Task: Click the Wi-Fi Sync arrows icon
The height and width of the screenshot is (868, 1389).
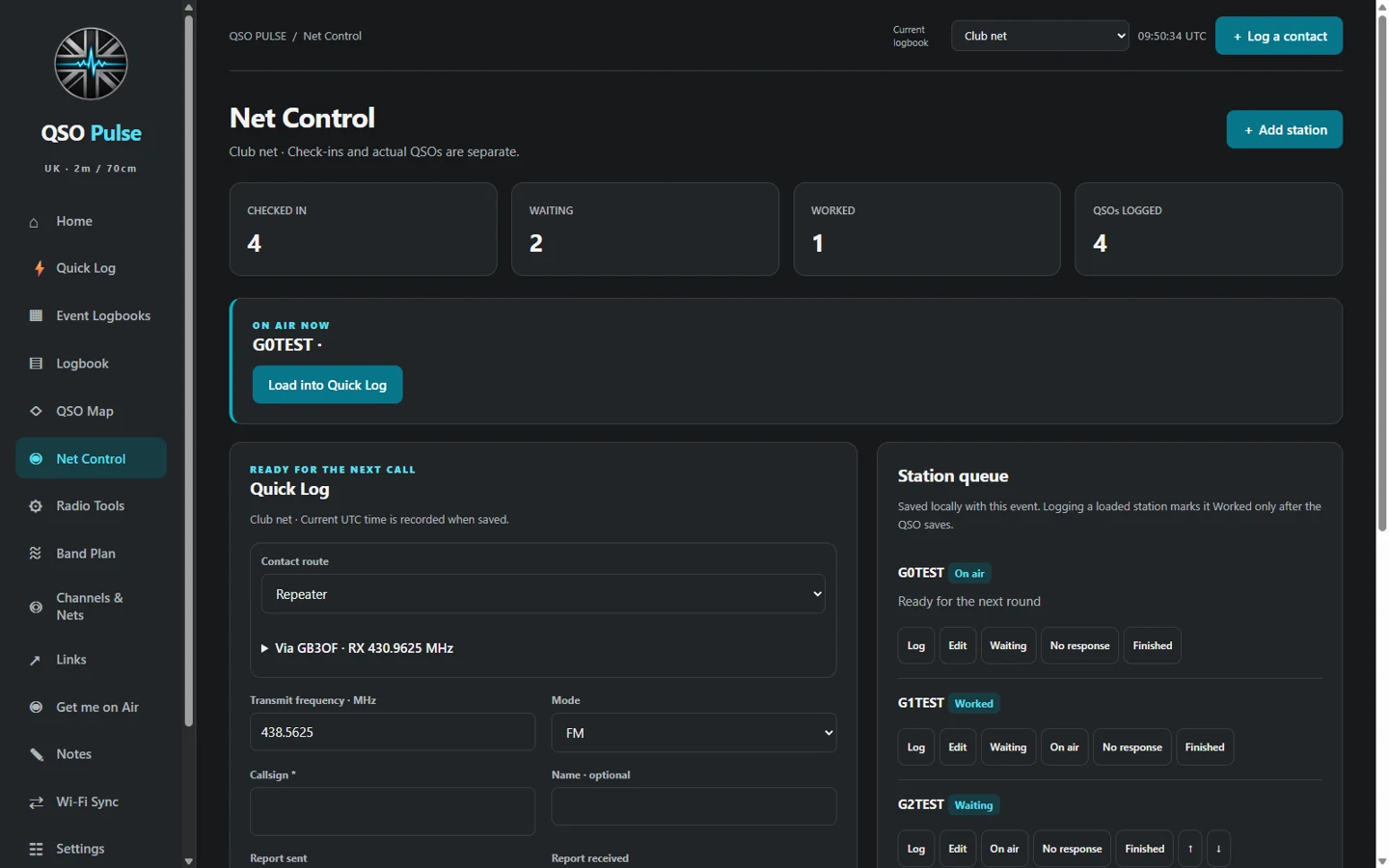Action: (x=36, y=802)
